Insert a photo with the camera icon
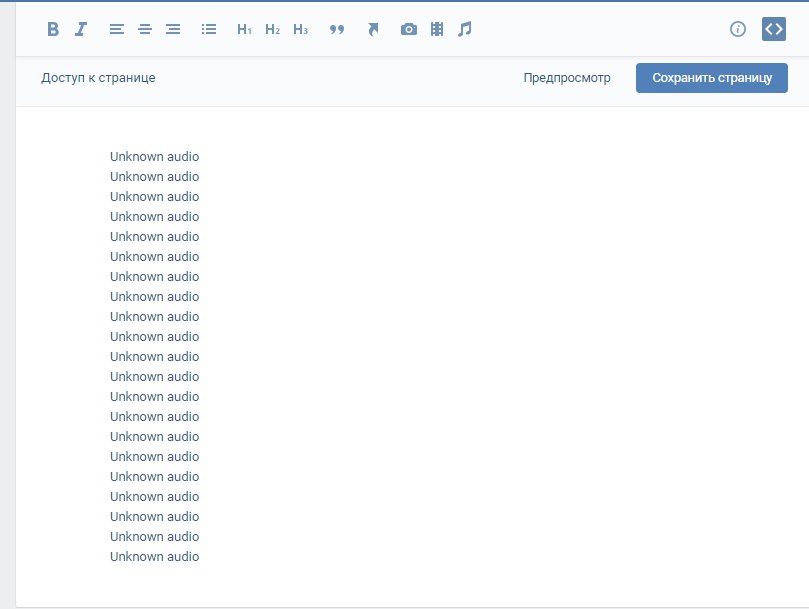Viewport: 809px width, 609px height. tap(408, 30)
